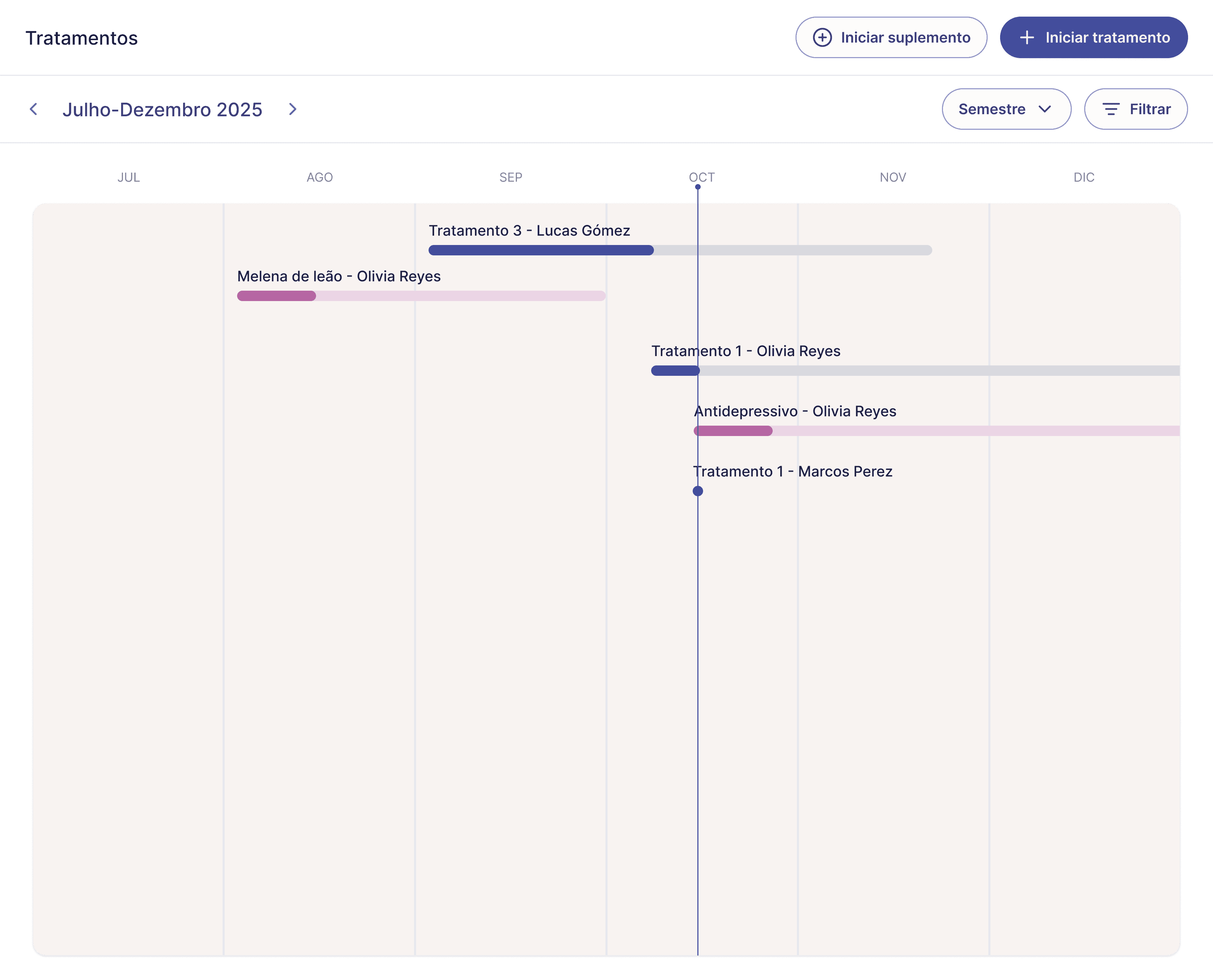Image resolution: width=1213 pixels, height=980 pixels.
Task: Click the Tratamento 1 - Marcos Perez dot marker
Action: [698, 491]
